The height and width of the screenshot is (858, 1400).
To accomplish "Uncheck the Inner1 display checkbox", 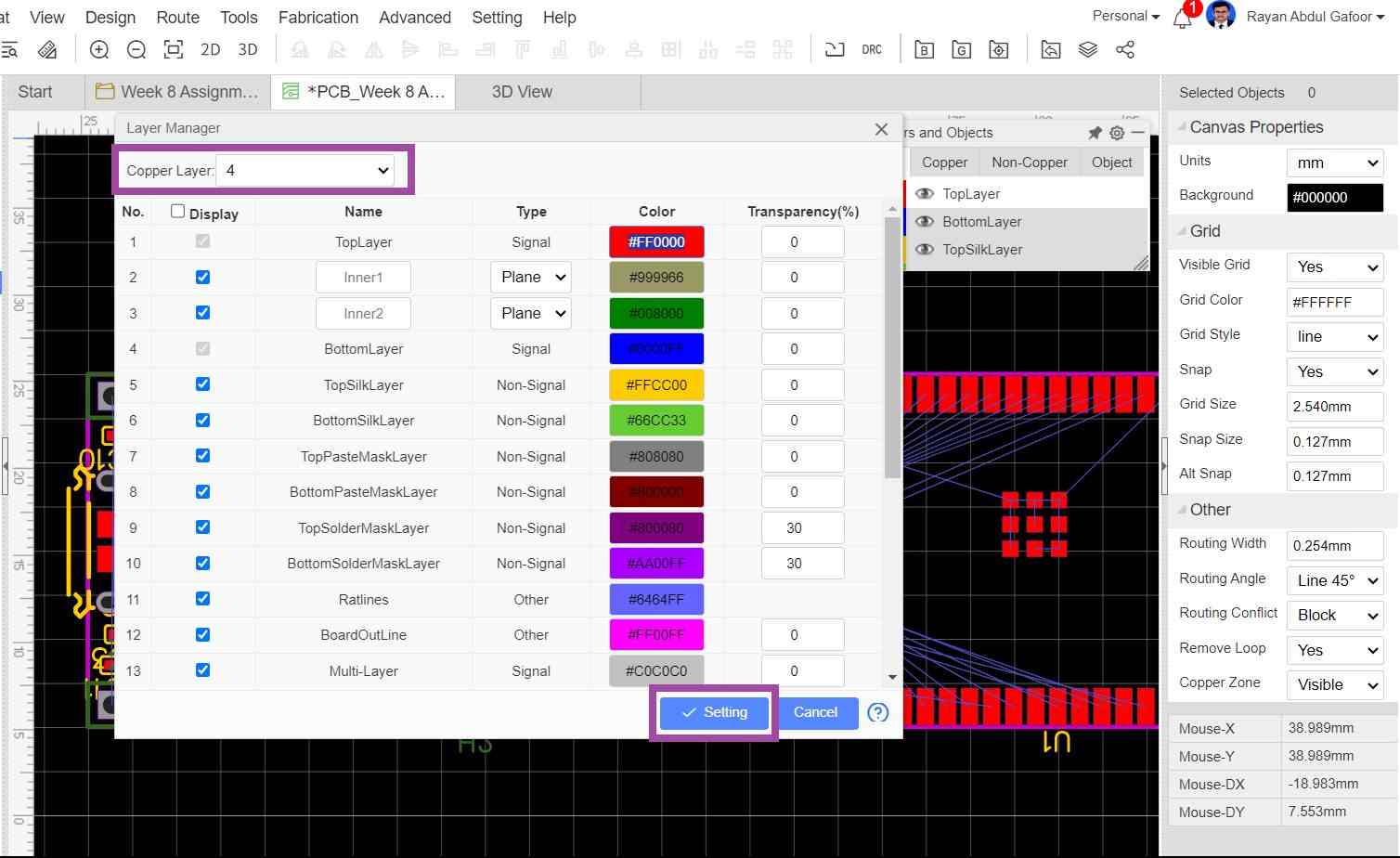I will point(202,278).
